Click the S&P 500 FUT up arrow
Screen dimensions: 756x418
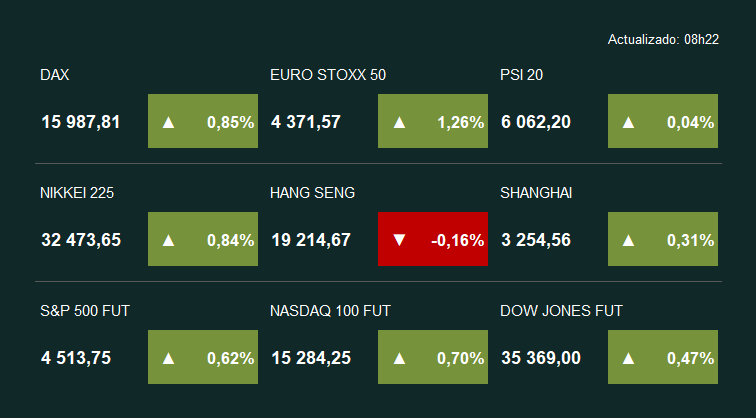tap(168, 358)
